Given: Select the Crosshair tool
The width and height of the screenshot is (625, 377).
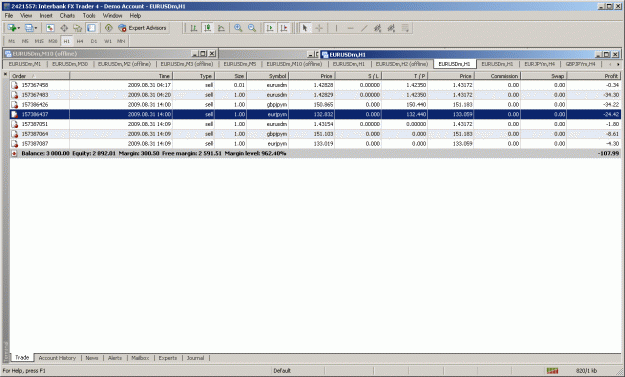Looking at the screenshot, I should coord(319,28).
